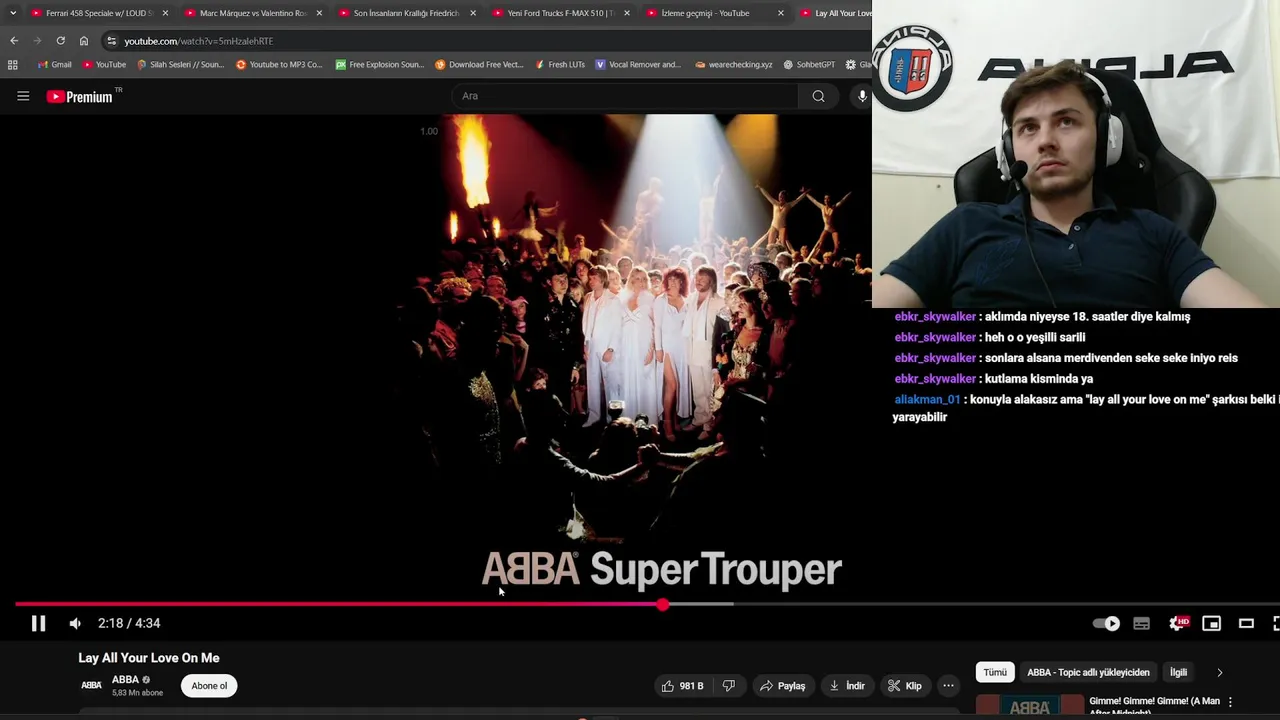Dislike the video with the thumbs-down button
Viewport: 1280px width, 720px height.
729,686
